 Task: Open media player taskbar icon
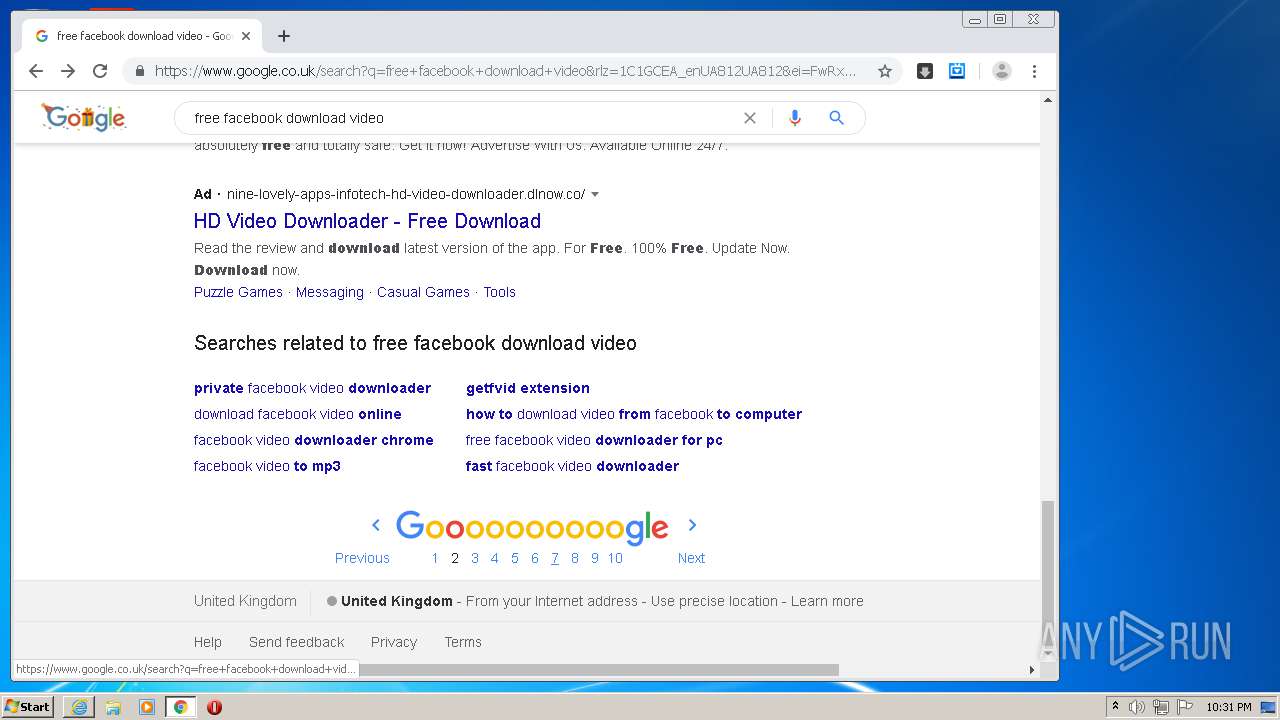tap(147, 707)
